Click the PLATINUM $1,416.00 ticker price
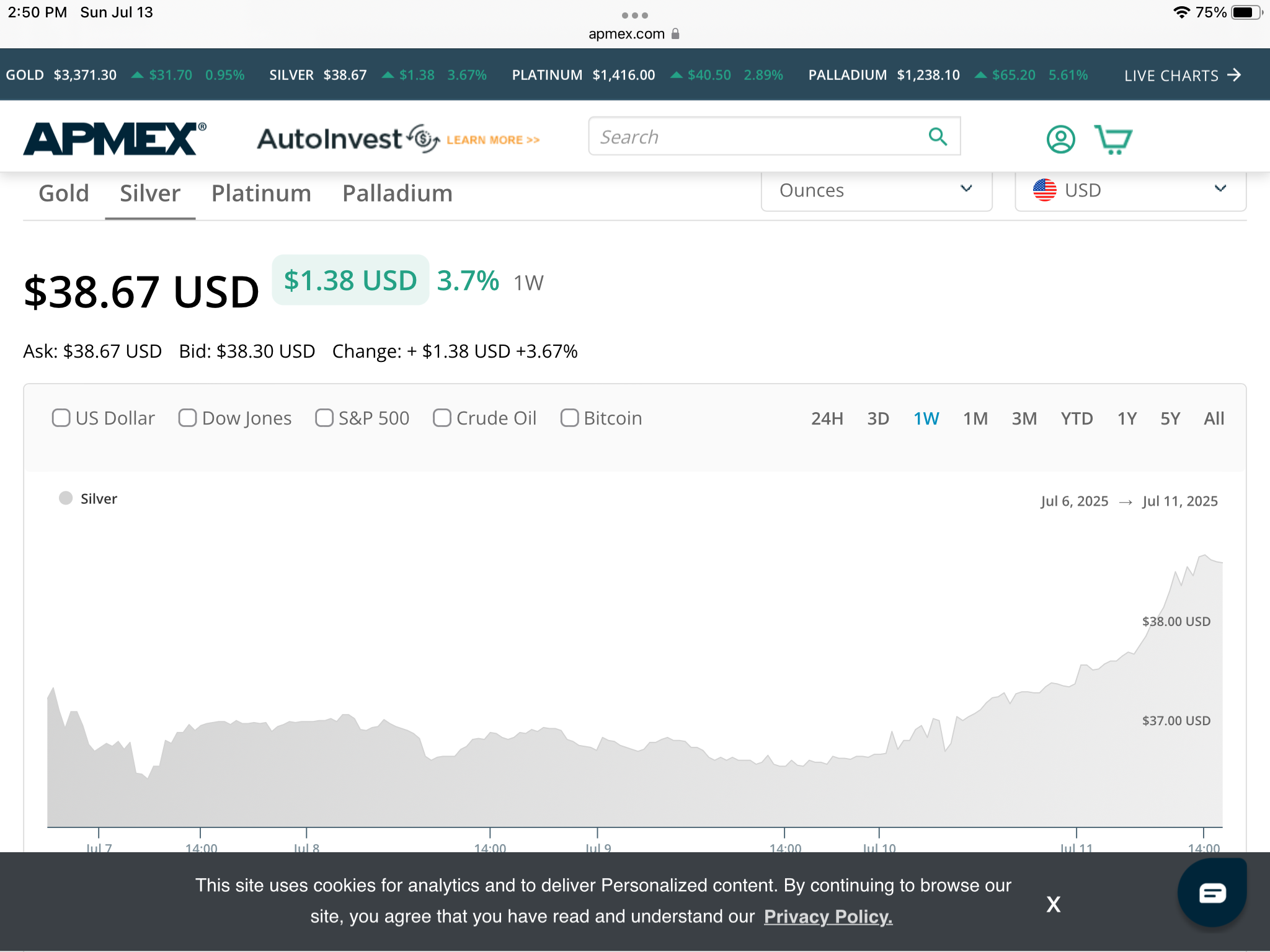 624,75
